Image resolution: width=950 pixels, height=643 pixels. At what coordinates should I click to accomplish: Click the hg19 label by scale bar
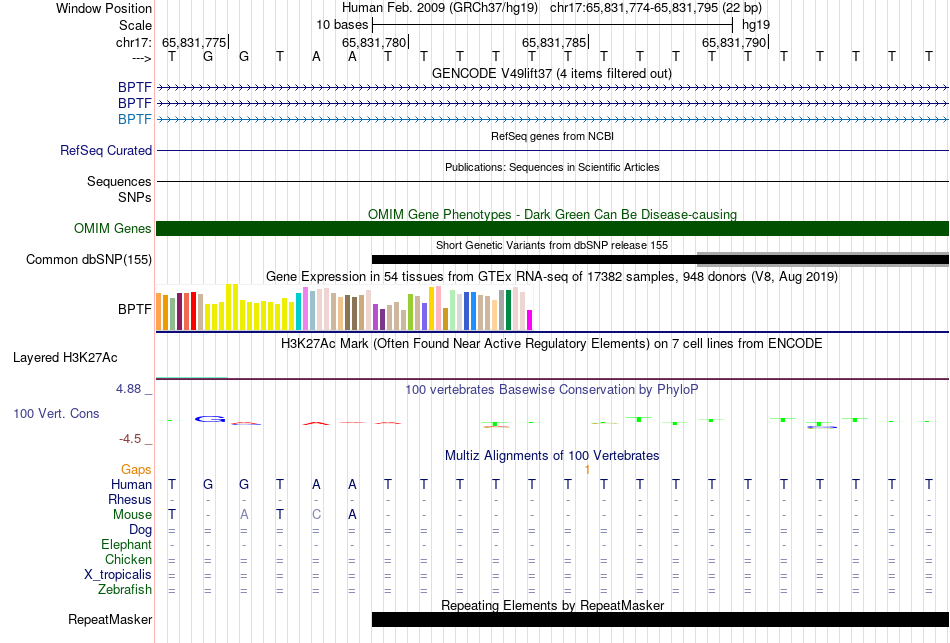pyautogui.click(x=756, y=25)
